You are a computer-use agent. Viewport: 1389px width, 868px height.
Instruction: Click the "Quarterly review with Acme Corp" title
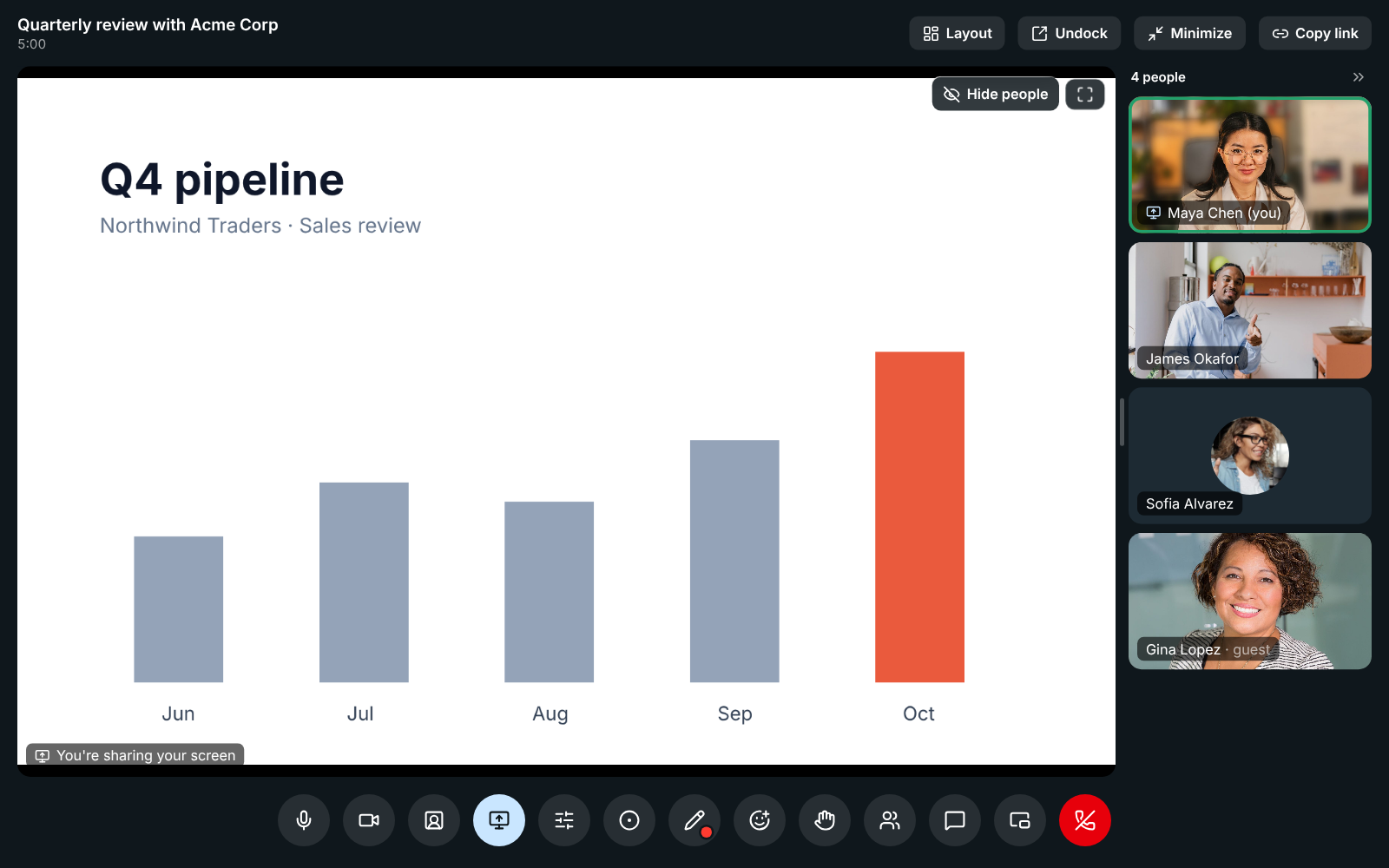click(148, 24)
